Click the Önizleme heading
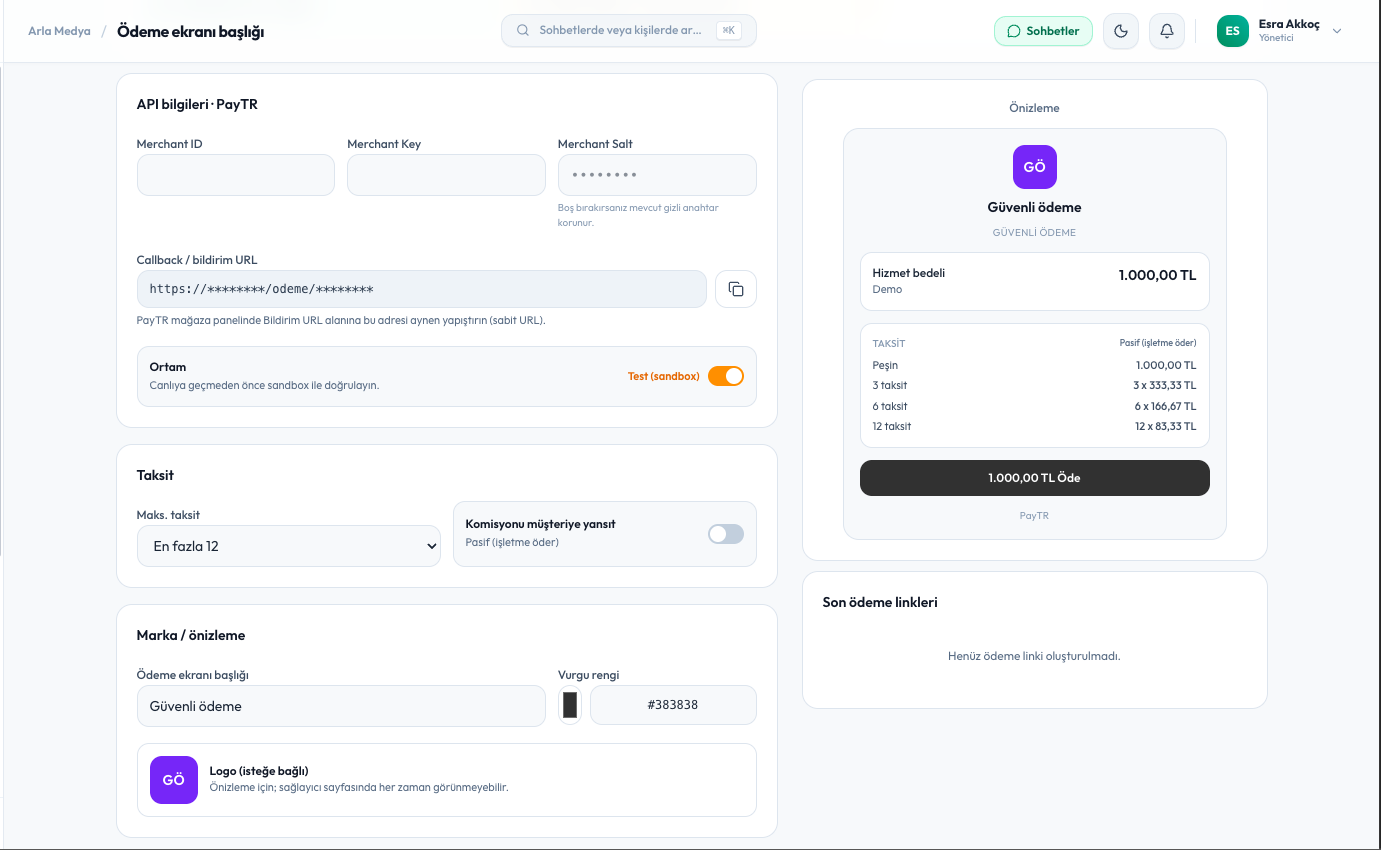The height and width of the screenshot is (850, 1381). 1034,107
